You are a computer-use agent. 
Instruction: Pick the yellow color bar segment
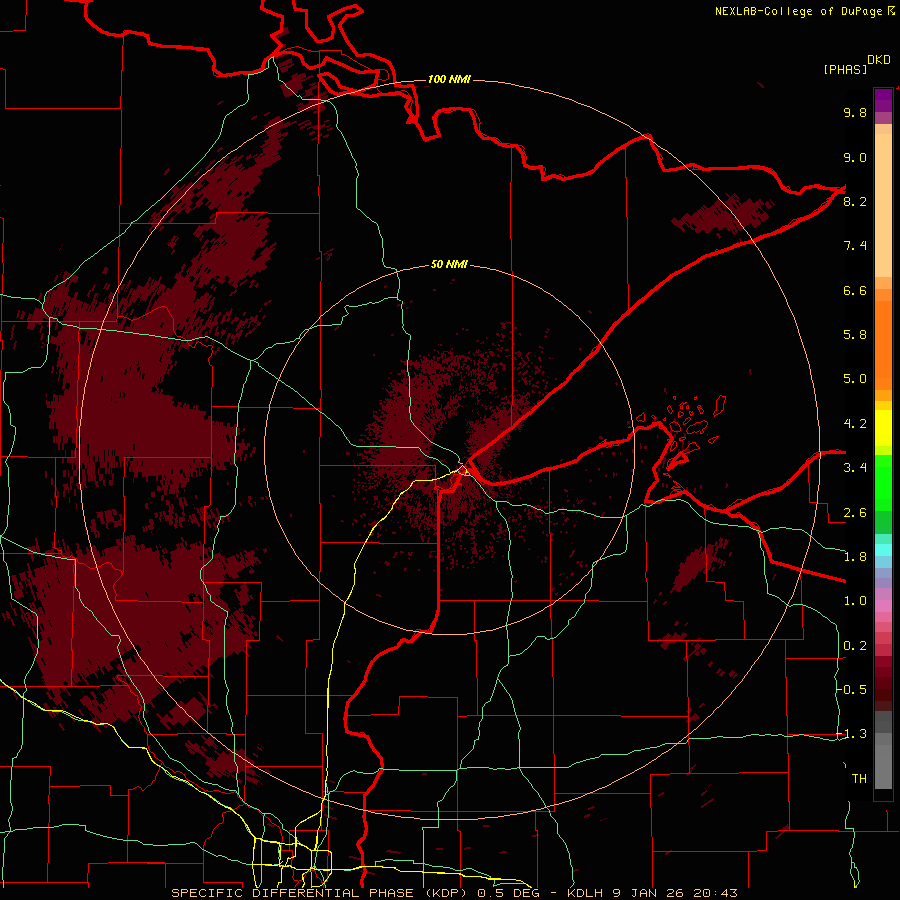pos(883,428)
